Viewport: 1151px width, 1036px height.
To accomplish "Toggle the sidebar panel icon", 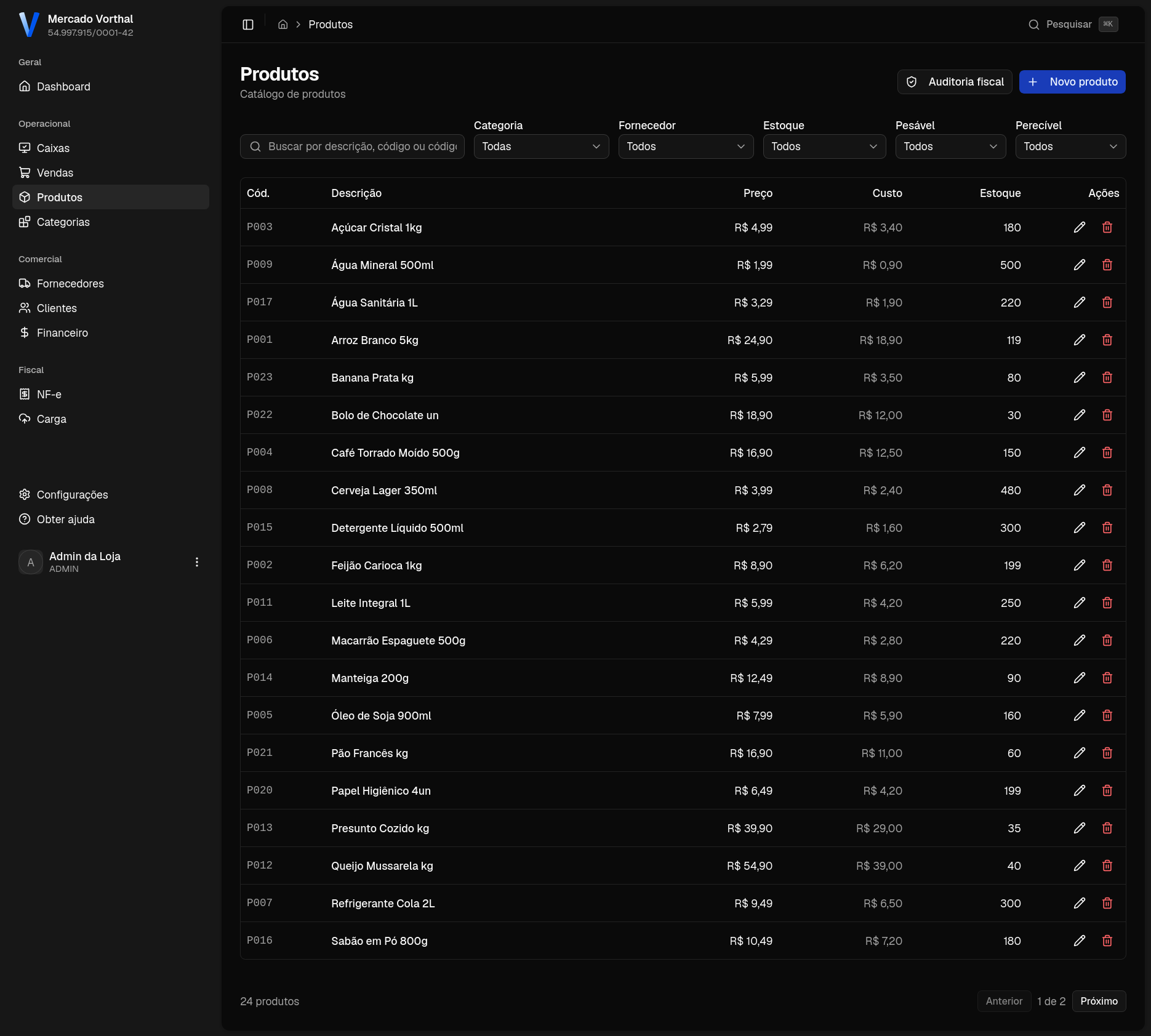I will [248, 25].
